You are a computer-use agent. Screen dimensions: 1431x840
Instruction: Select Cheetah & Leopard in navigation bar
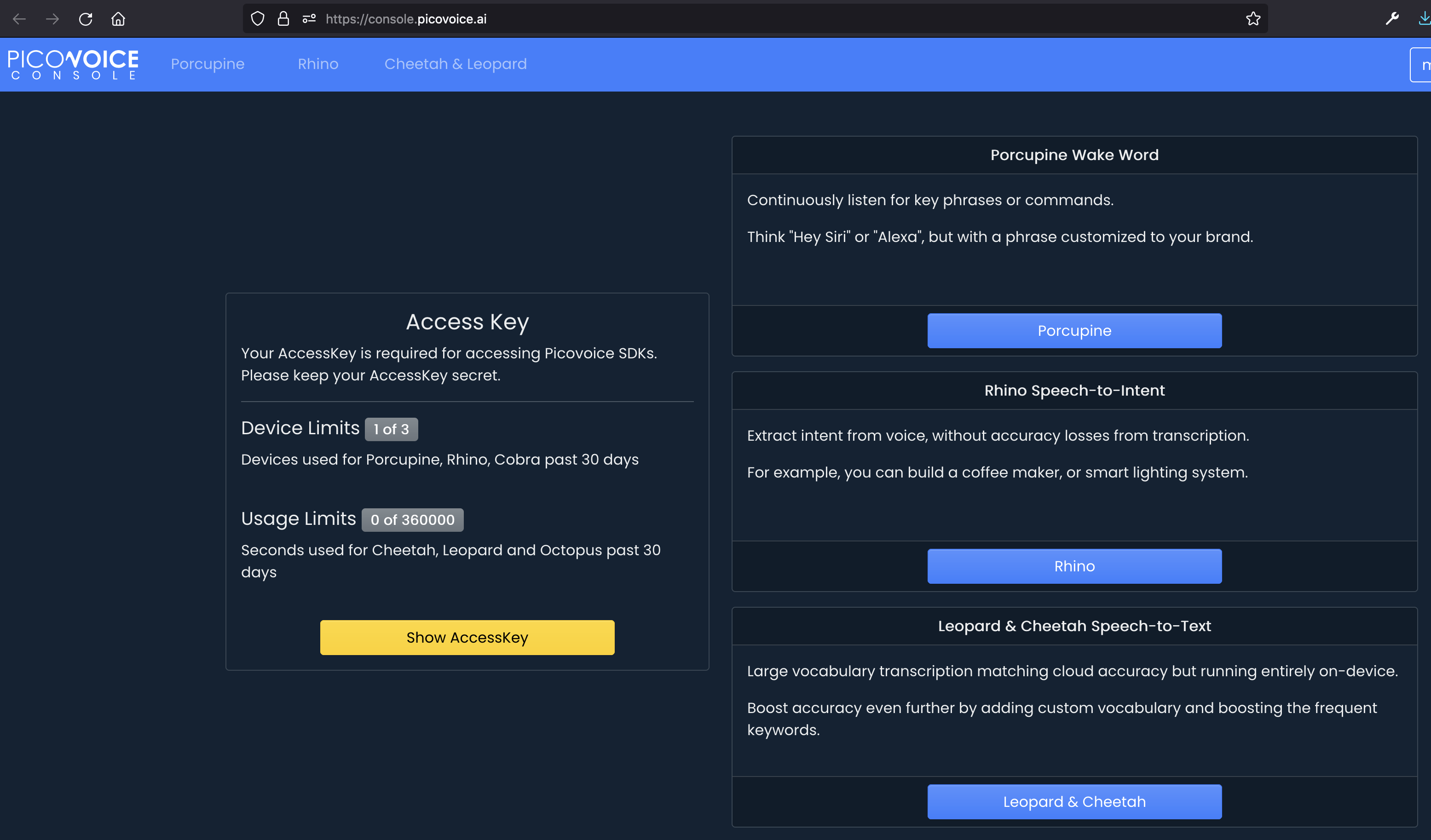(x=456, y=64)
